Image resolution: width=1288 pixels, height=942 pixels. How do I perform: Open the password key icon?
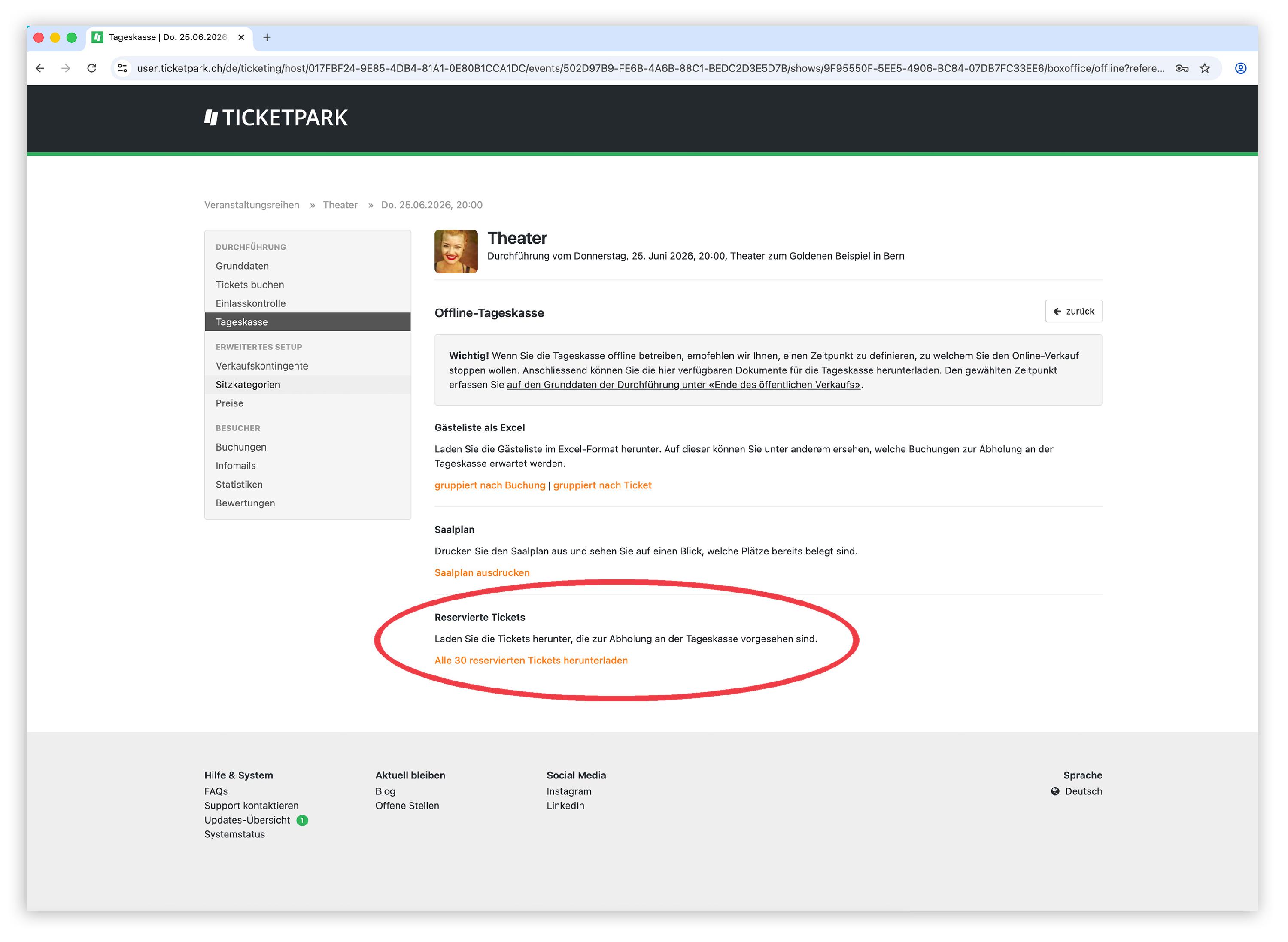pos(1182,68)
